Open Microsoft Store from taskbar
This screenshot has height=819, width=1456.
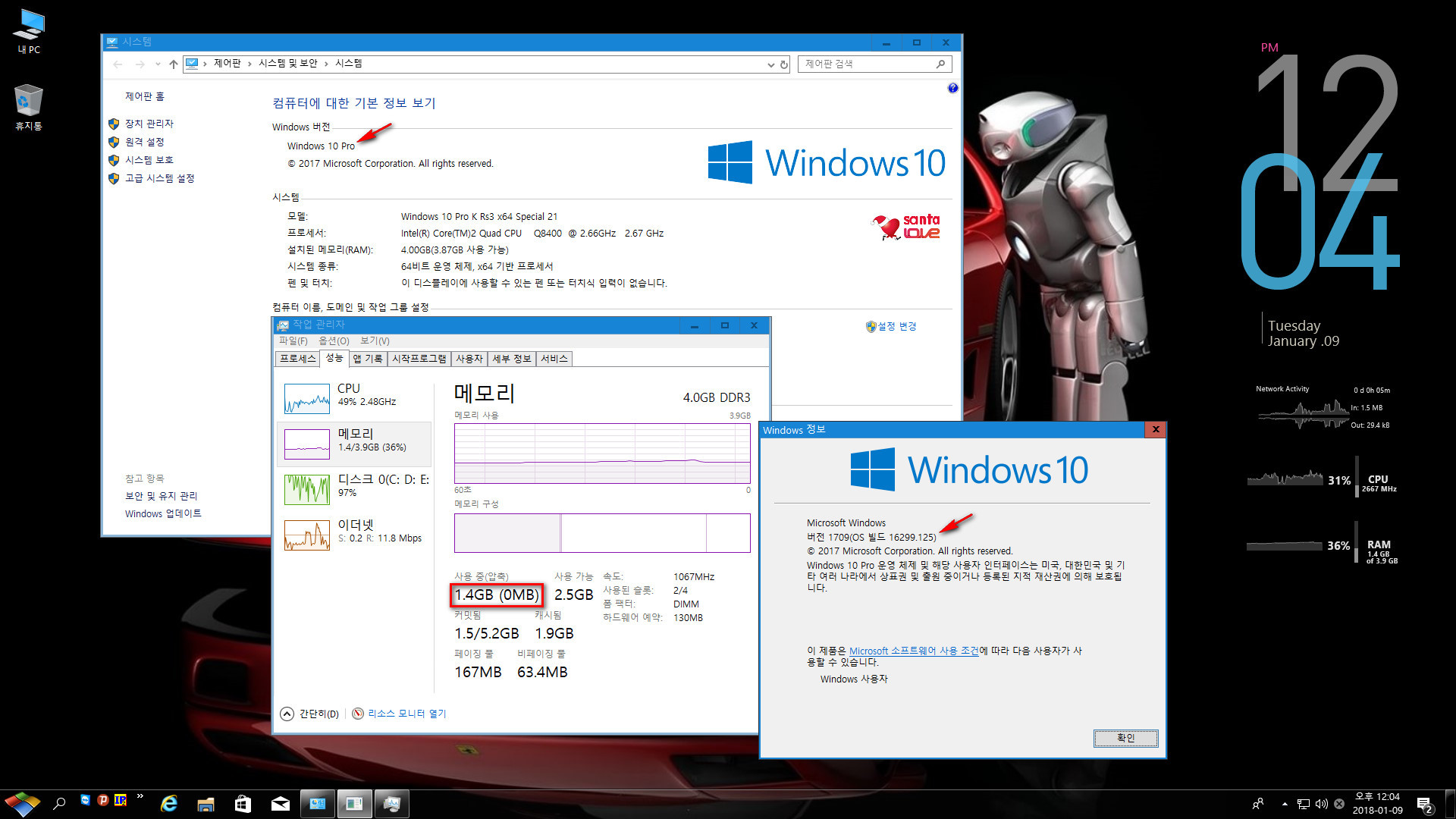pyautogui.click(x=243, y=804)
